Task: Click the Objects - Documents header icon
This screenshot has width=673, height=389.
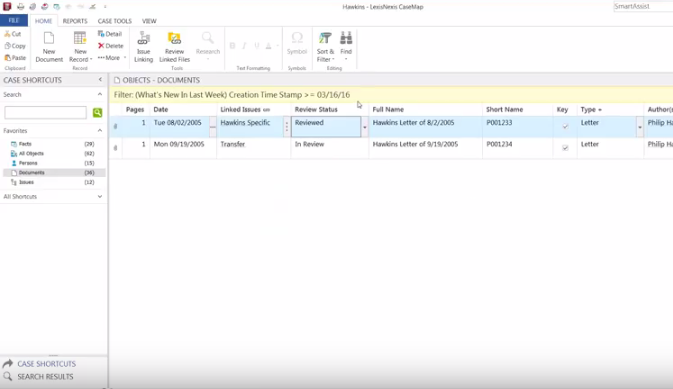Action: (x=117, y=80)
